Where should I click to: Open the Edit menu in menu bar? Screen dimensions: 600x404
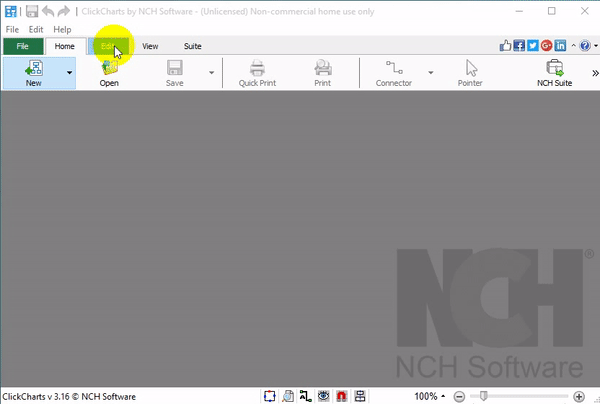tap(36, 29)
